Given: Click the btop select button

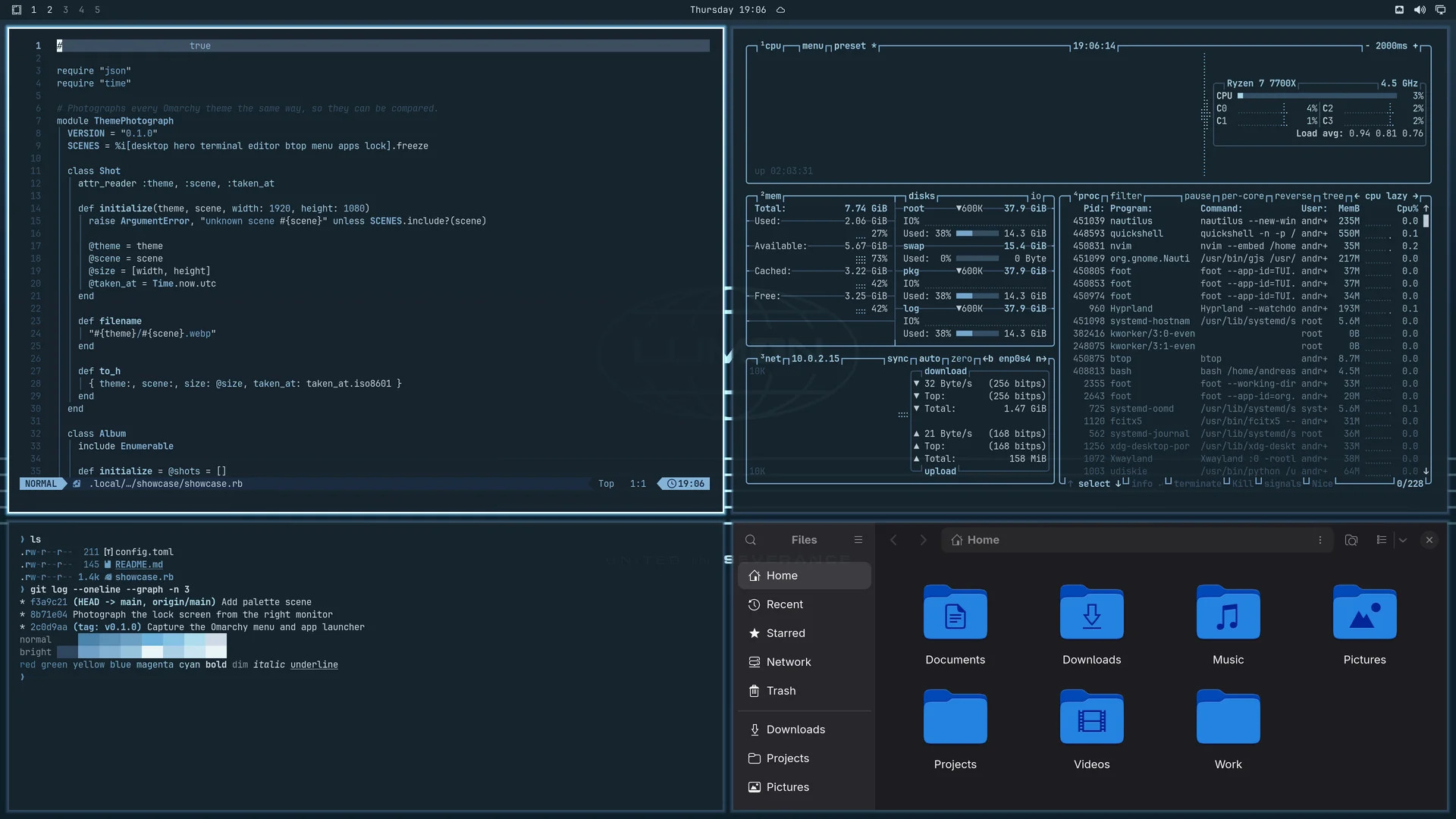Looking at the screenshot, I should click(x=1094, y=484).
